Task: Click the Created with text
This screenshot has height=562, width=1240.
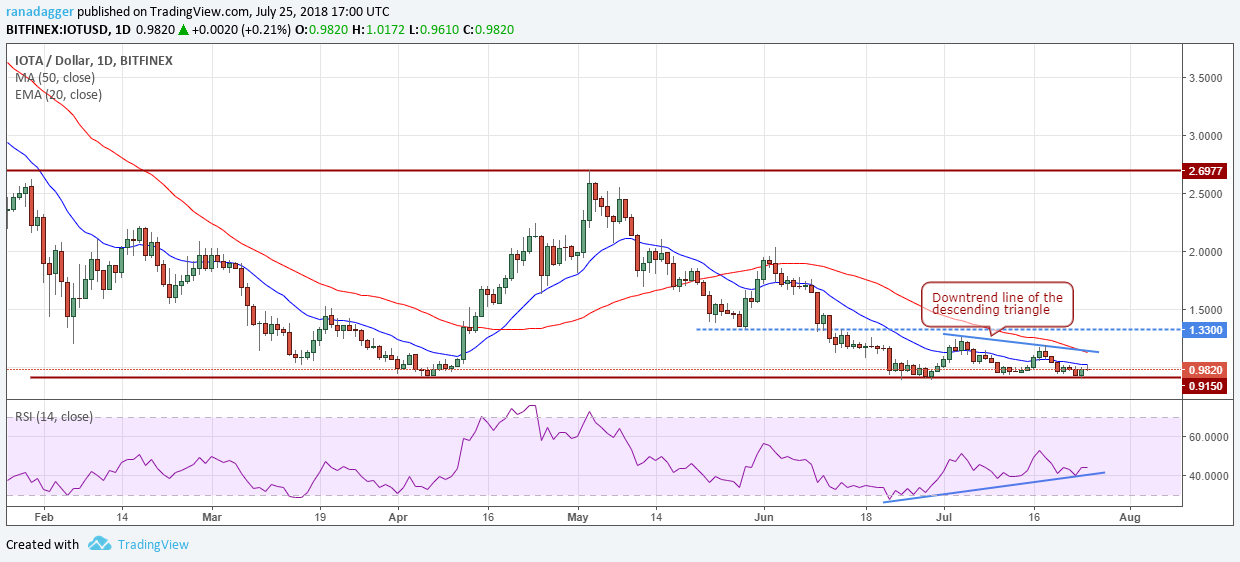Action: (42, 545)
